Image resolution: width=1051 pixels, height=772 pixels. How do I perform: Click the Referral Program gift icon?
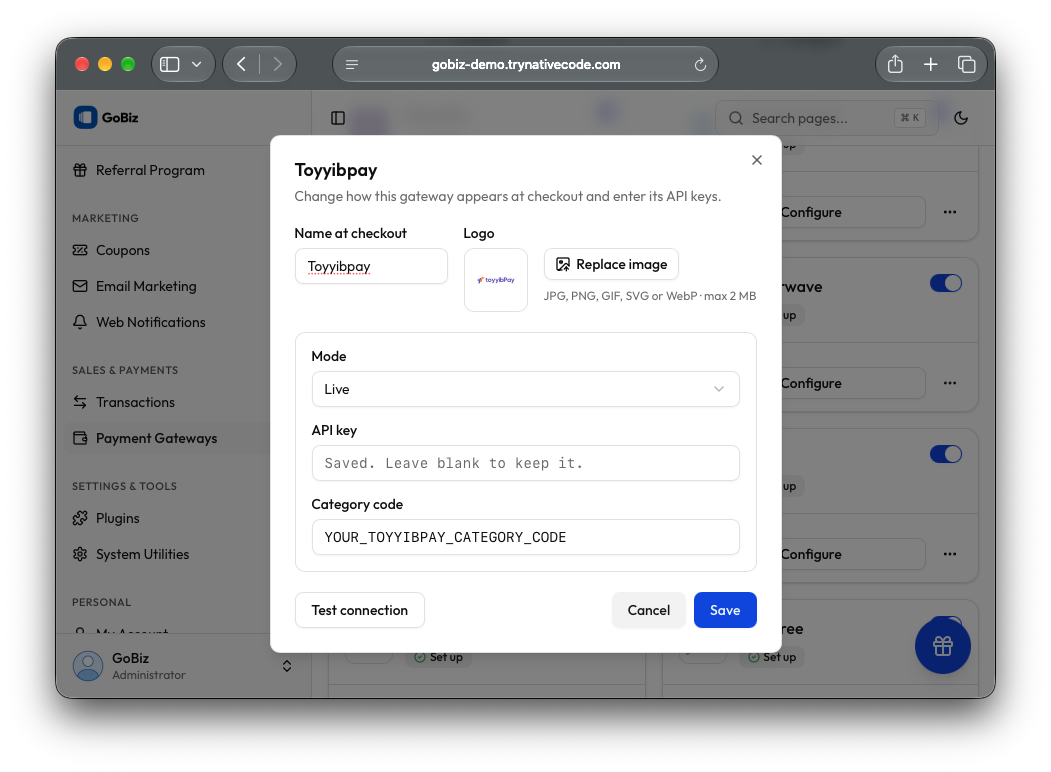80,170
